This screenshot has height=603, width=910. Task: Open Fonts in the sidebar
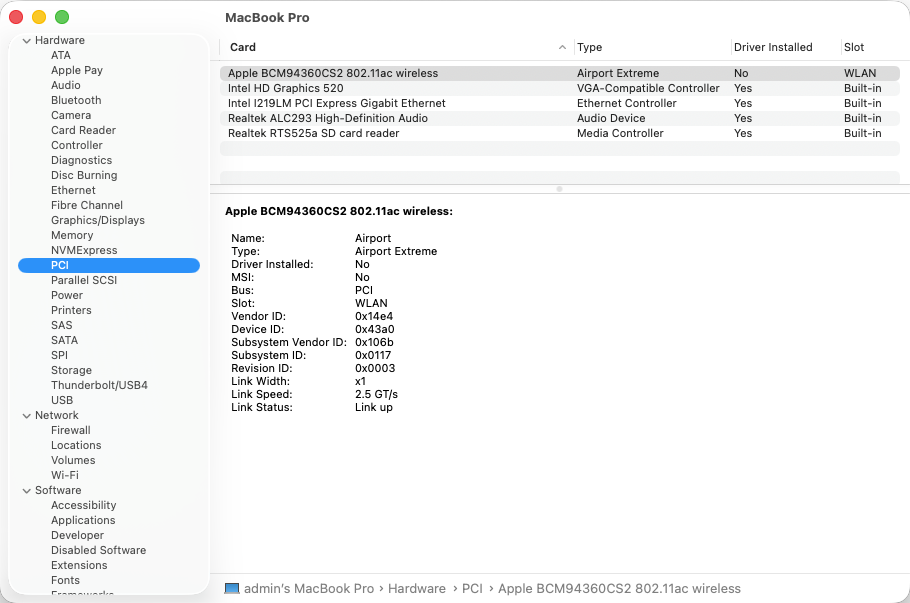[65, 580]
